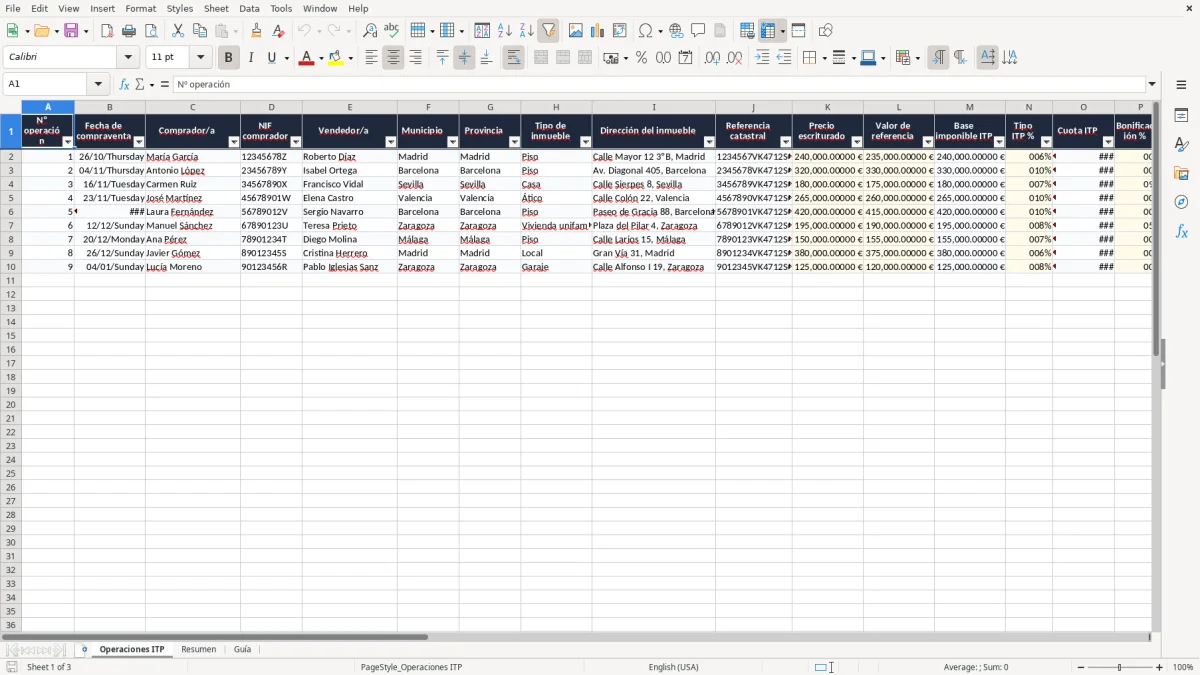
Task: Open the Precio escriturado filter arrow
Action: [x=857, y=142]
